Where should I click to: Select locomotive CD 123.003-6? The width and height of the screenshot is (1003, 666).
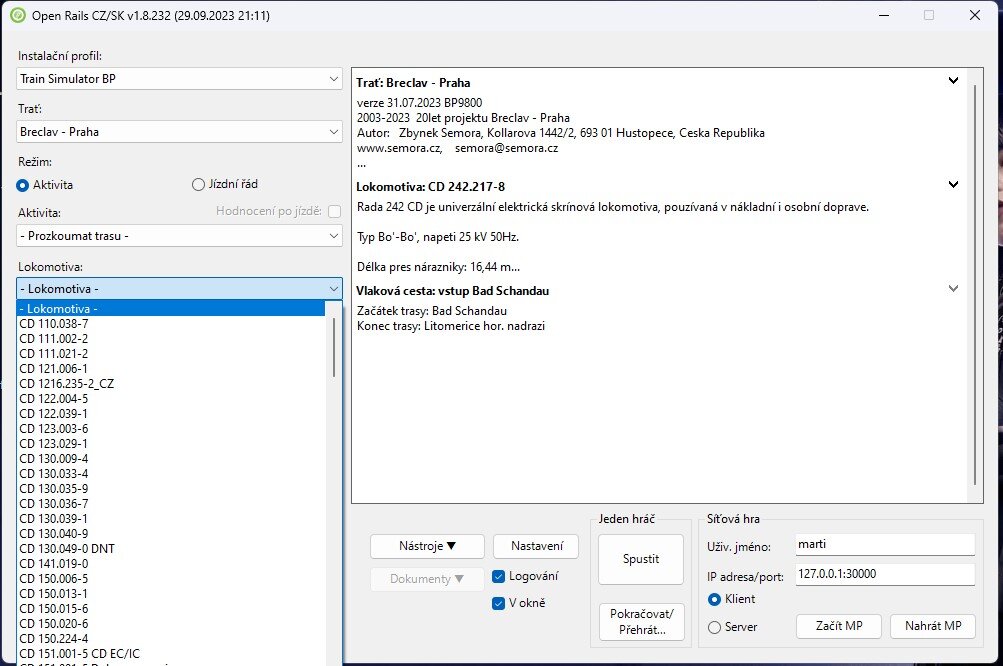pyautogui.click(x=171, y=429)
